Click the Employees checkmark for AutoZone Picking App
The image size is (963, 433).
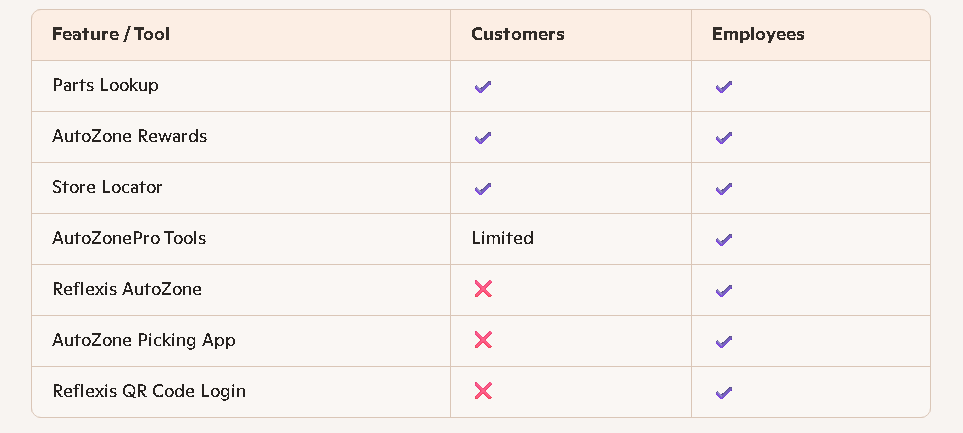point(724,341)
